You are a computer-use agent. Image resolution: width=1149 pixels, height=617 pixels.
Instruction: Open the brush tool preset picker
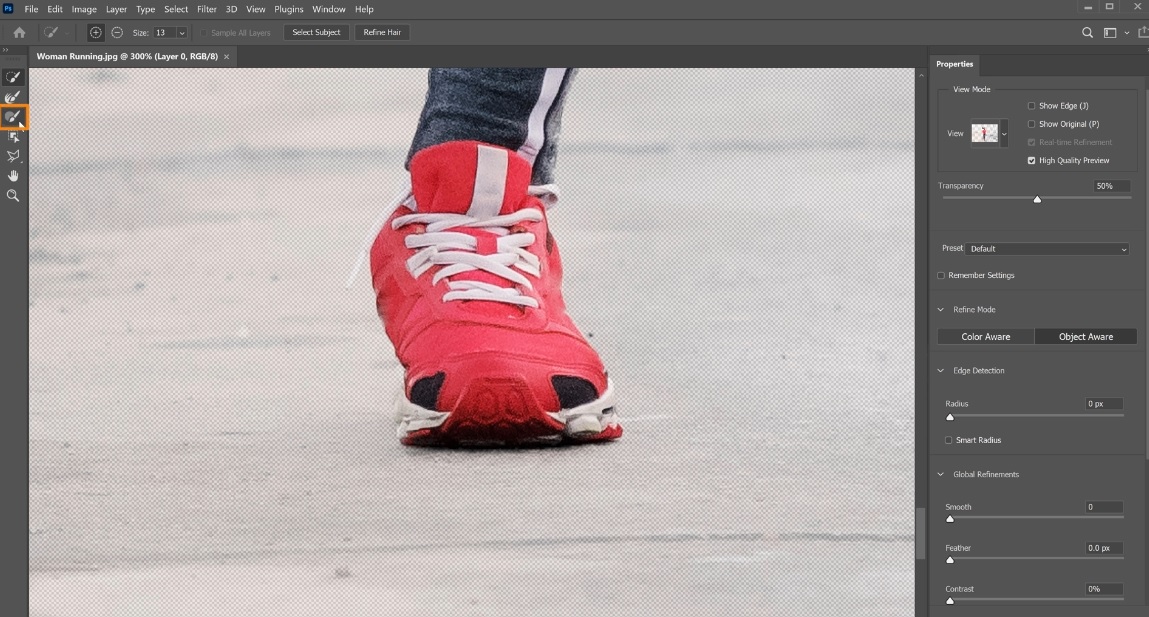(56, 32)
